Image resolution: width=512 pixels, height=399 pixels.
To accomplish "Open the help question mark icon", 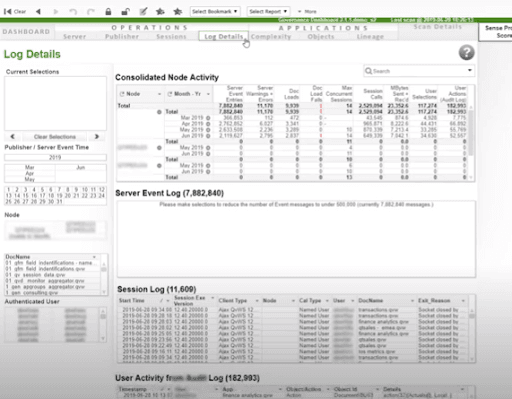I will tap(466, 53).
